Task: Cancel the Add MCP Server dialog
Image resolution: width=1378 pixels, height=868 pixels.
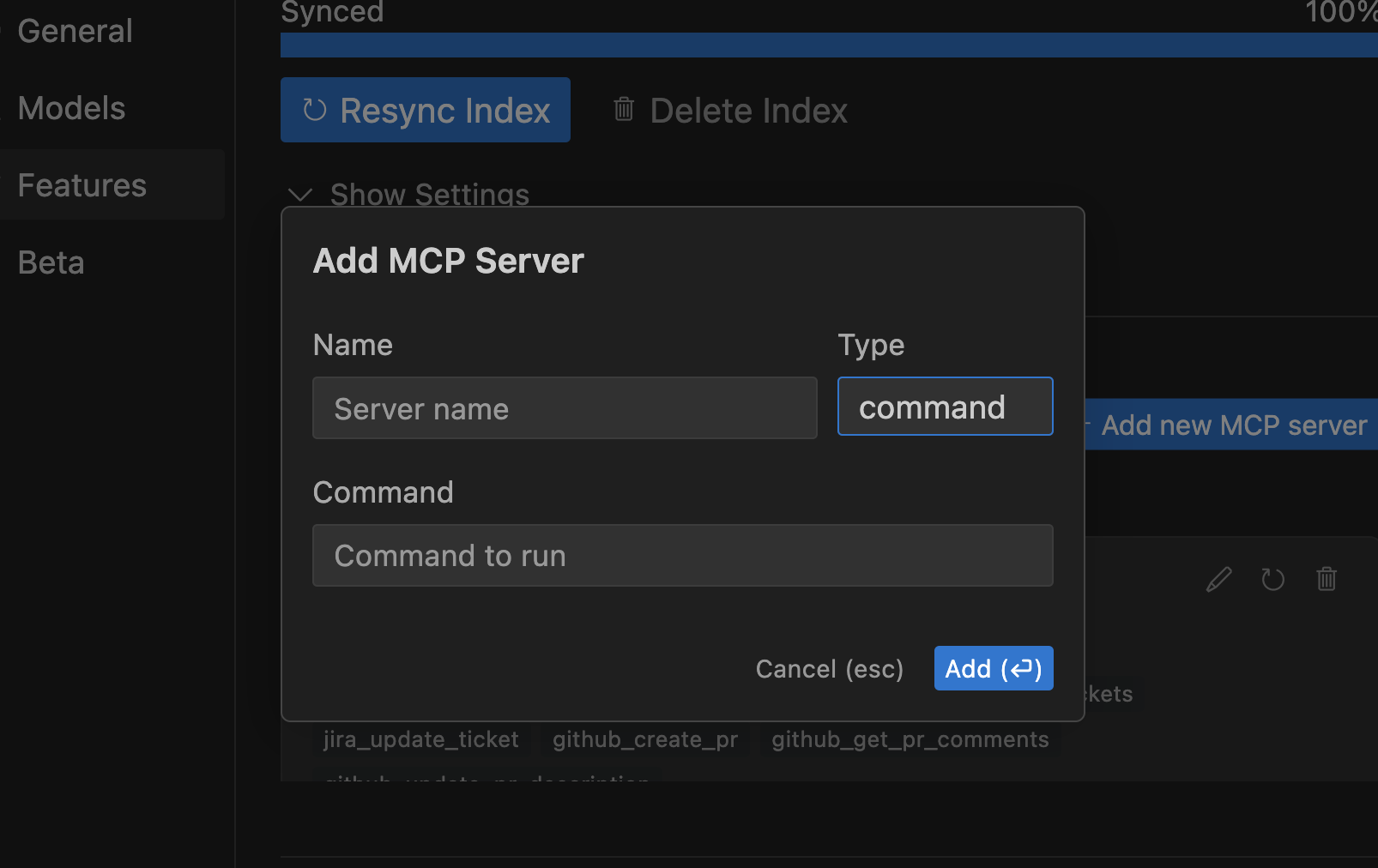Action: (x=829, y=668)
